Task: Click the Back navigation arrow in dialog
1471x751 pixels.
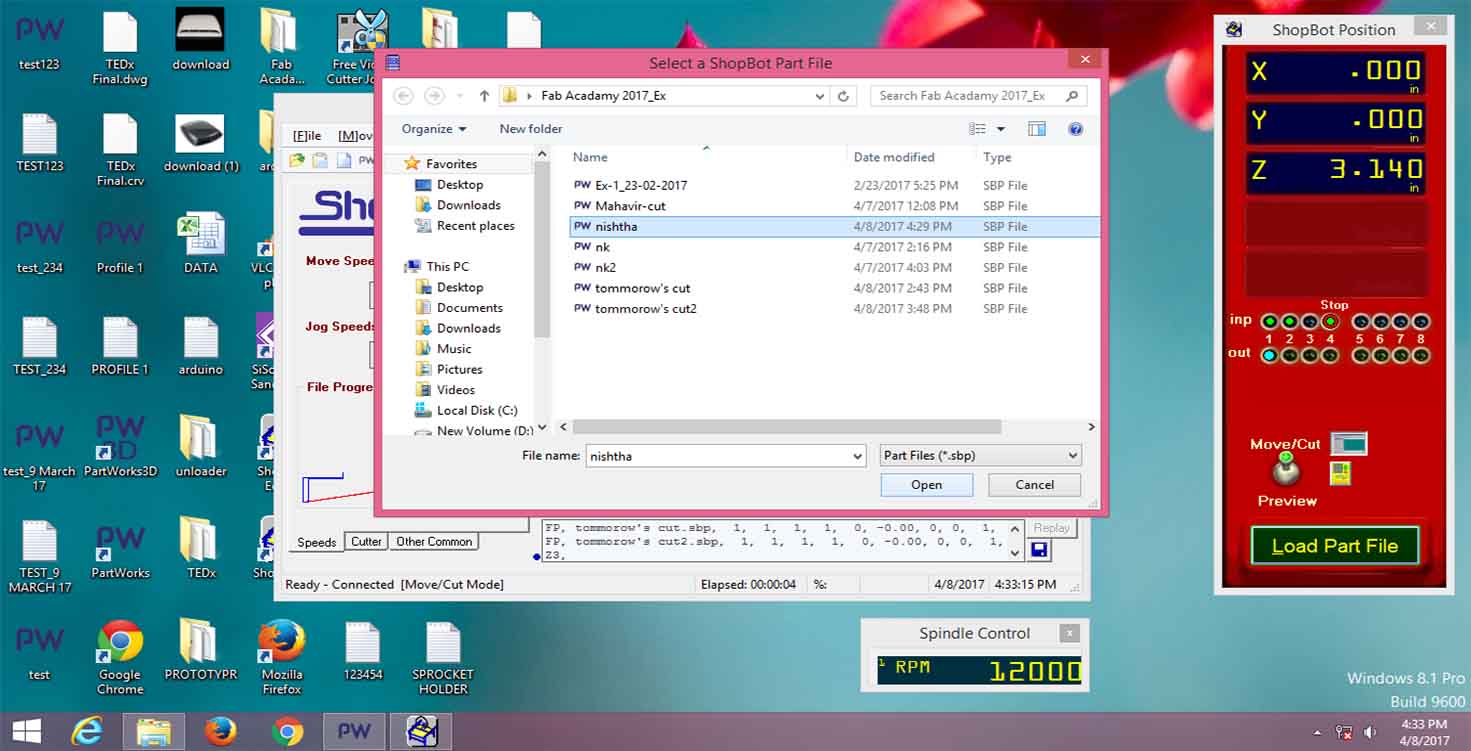Action: [403, 96]
